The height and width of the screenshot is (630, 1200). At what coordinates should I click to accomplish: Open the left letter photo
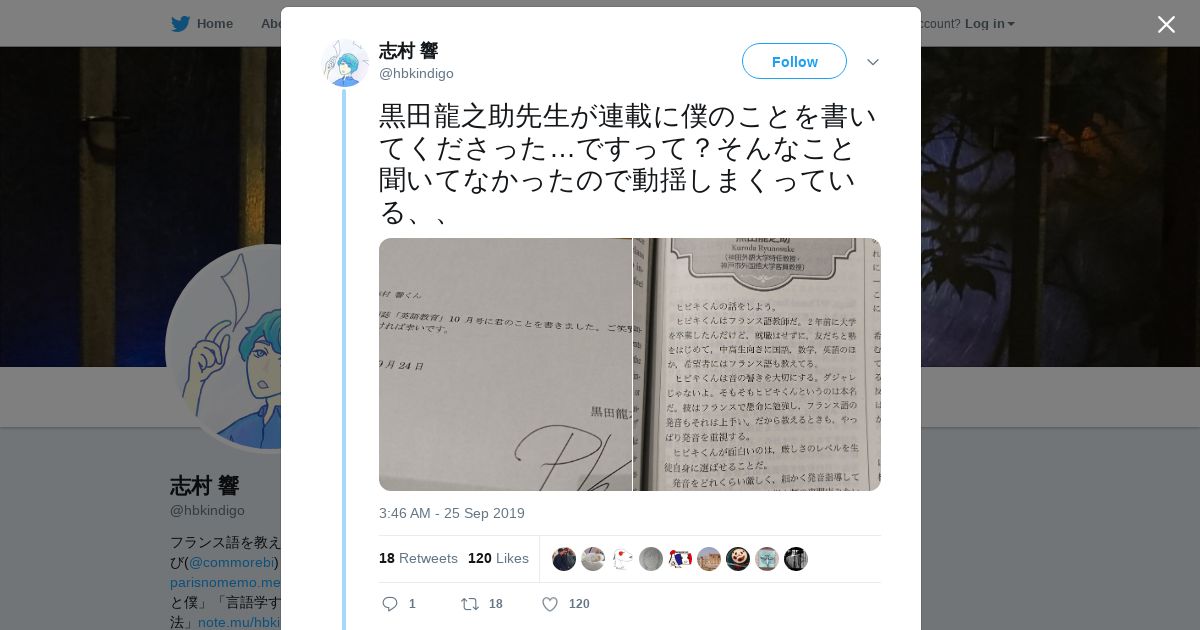coord(505,364)
